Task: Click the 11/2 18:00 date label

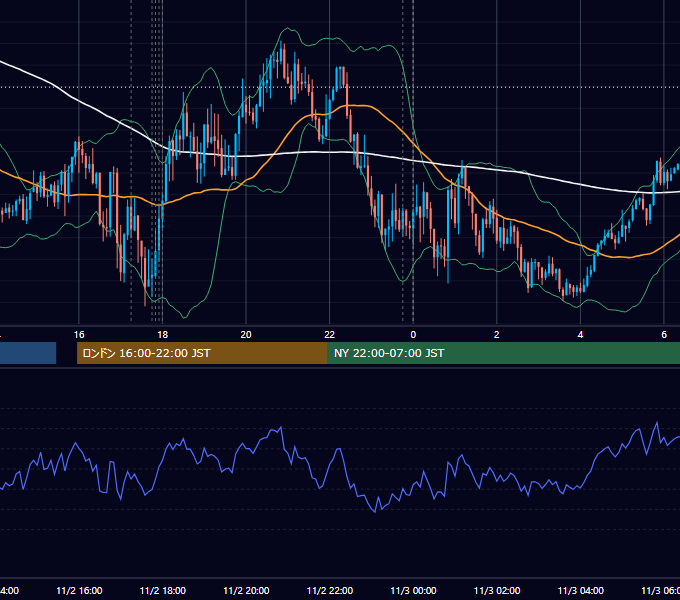Action: [x=163, y=590]
